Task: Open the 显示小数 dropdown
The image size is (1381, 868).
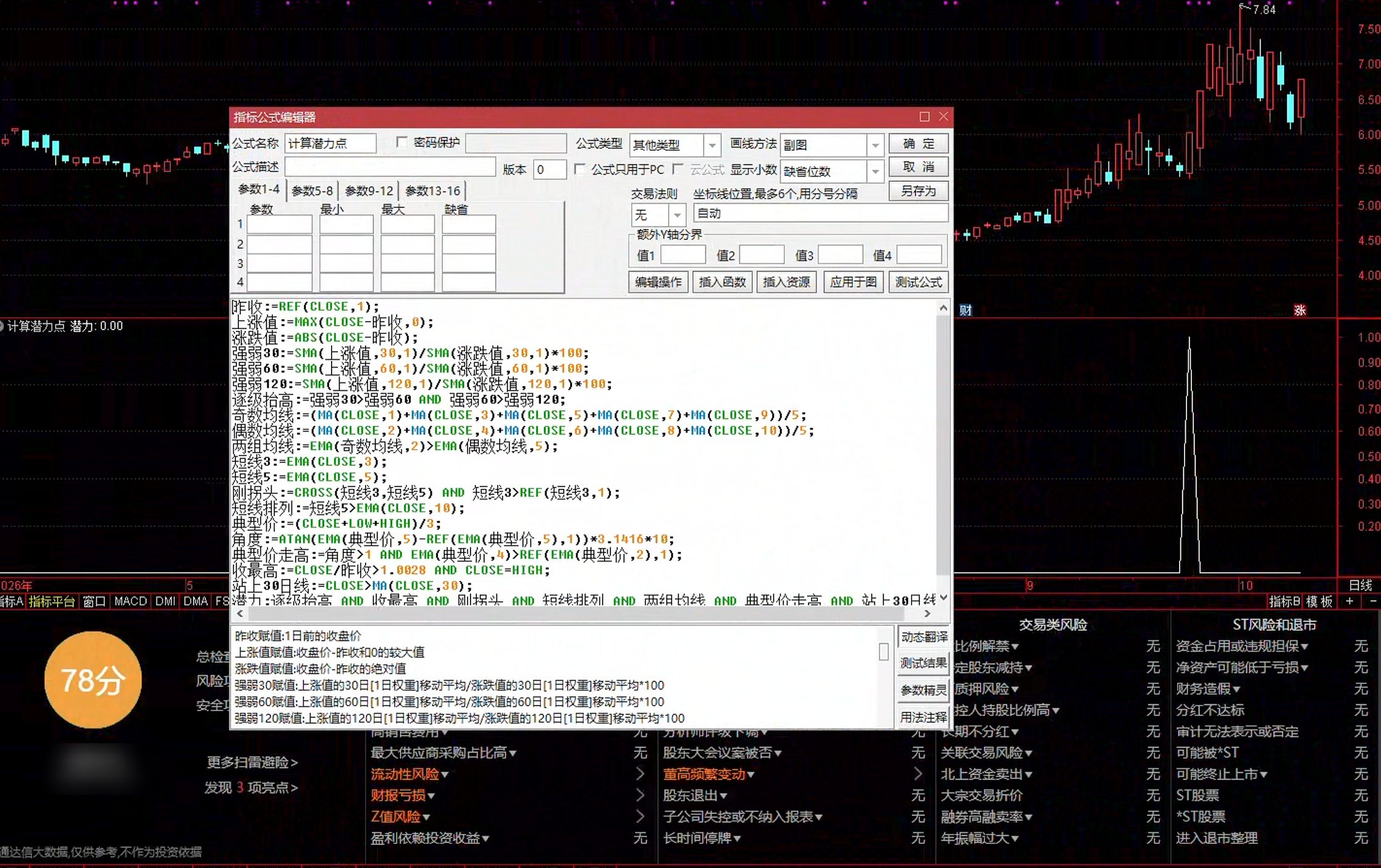Action: click(x=875, y=171)
